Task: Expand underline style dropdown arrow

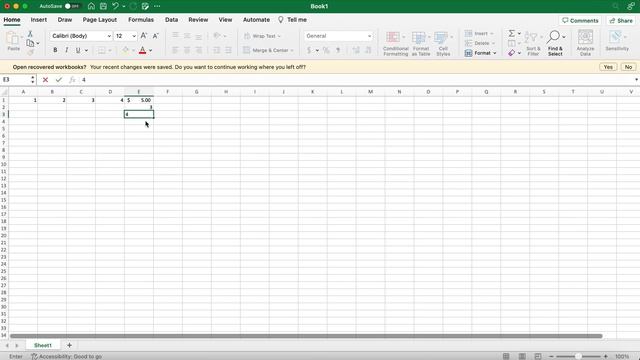Action: tap(86, 50)
